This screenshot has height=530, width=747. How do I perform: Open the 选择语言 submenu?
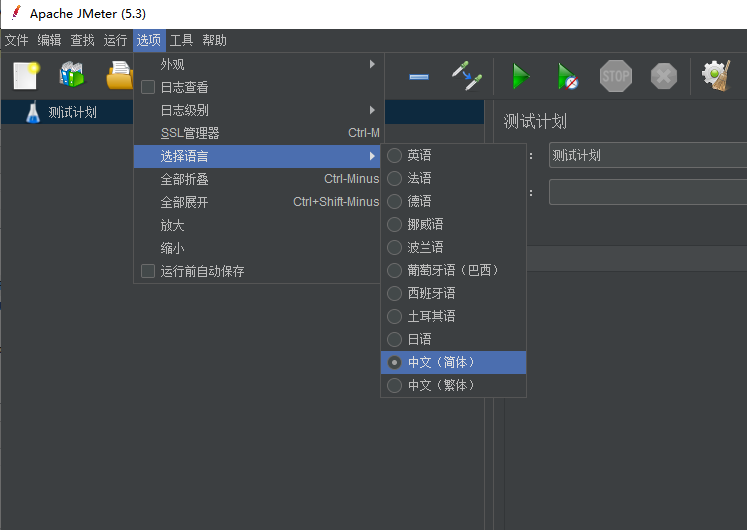point(257,156)
